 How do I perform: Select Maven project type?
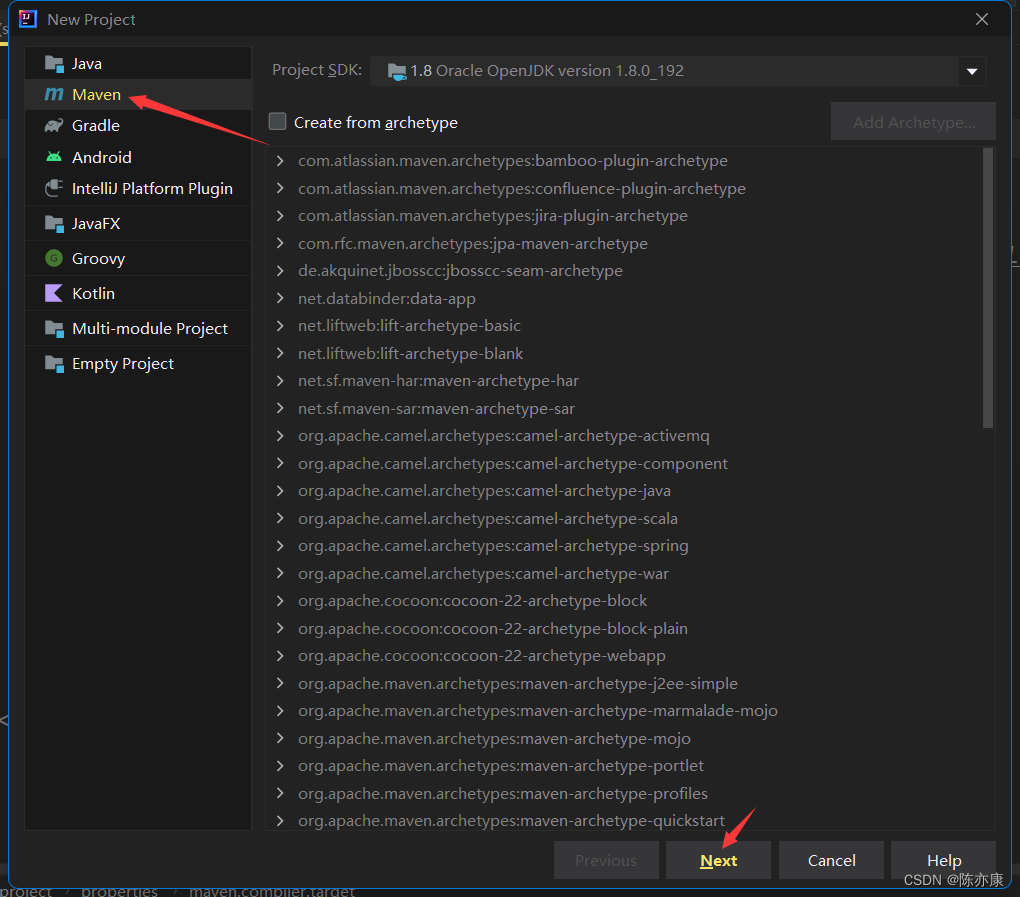click(x=138, y=94)
